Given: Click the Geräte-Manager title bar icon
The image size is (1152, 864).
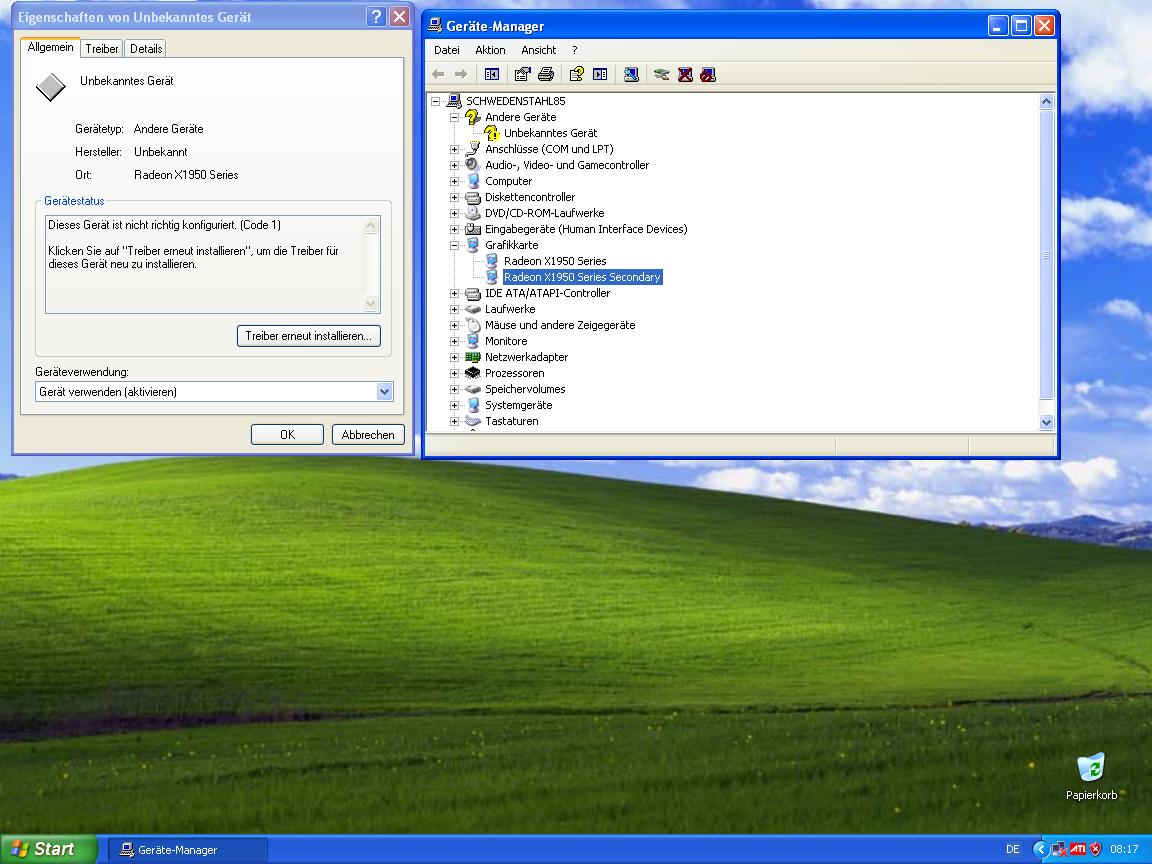Looking at the screenshot, I should tap(436, 26).
